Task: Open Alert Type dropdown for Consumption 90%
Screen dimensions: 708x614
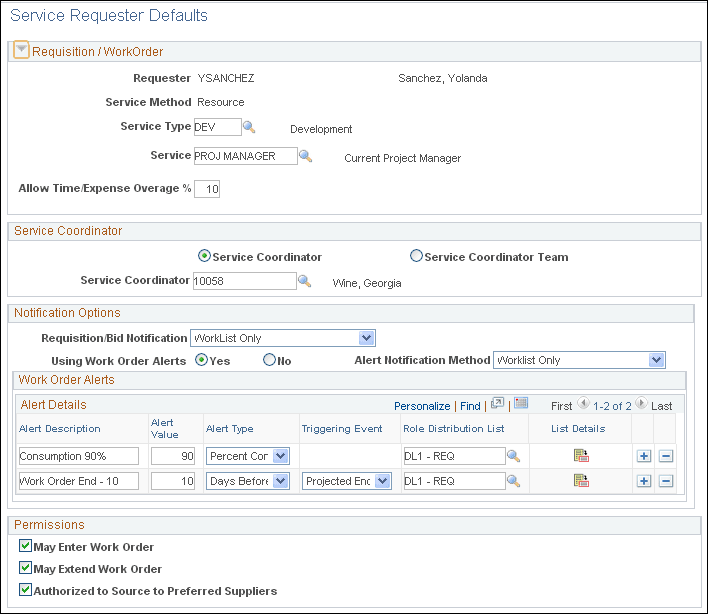Action: pyautogui.click(x=248, y=456)
